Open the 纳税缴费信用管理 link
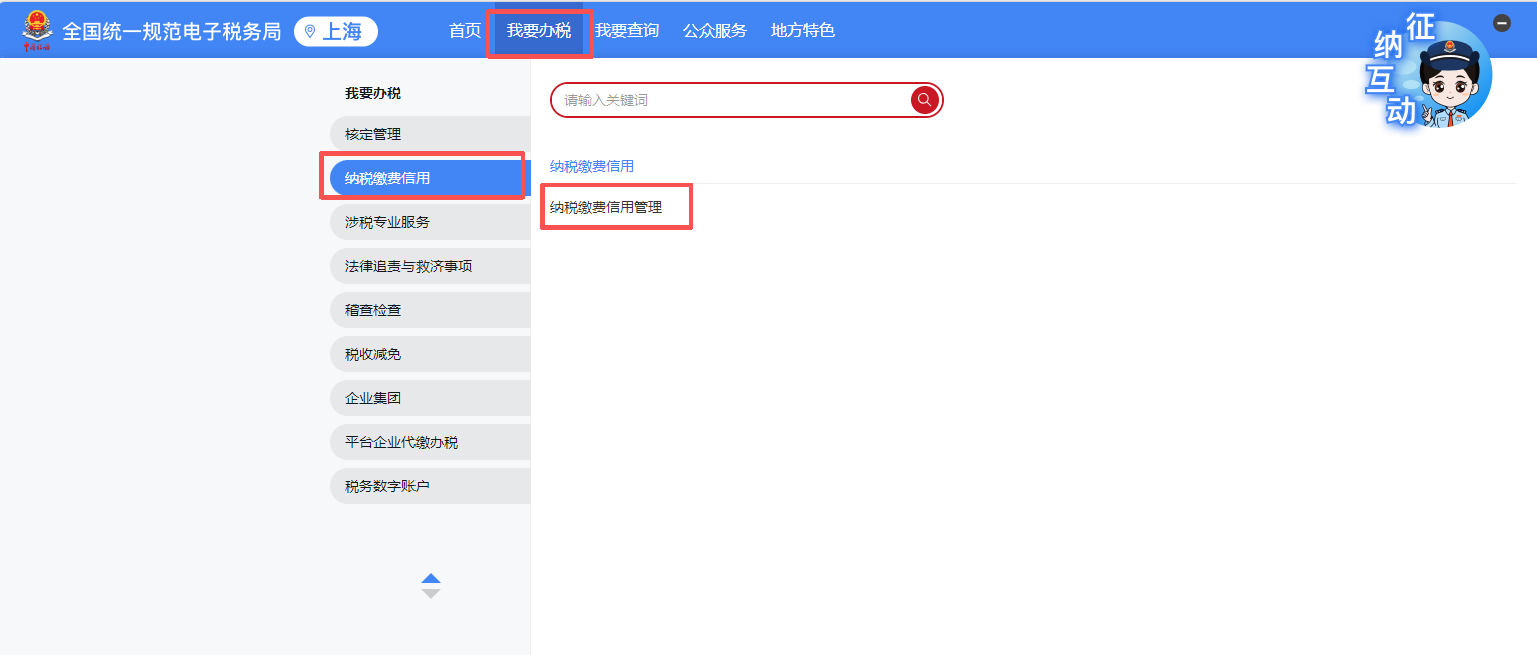1537x655 pixels. tap(606, 208)
